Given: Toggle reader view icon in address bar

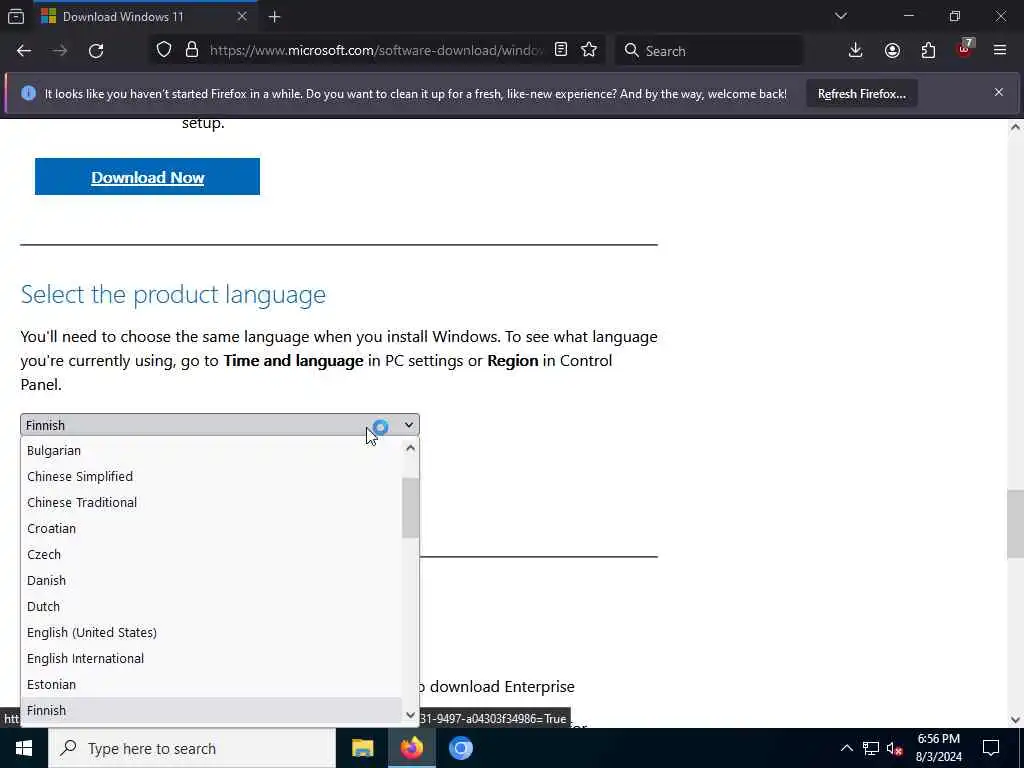Looking at the screenshot, I should tap(560, 50).
